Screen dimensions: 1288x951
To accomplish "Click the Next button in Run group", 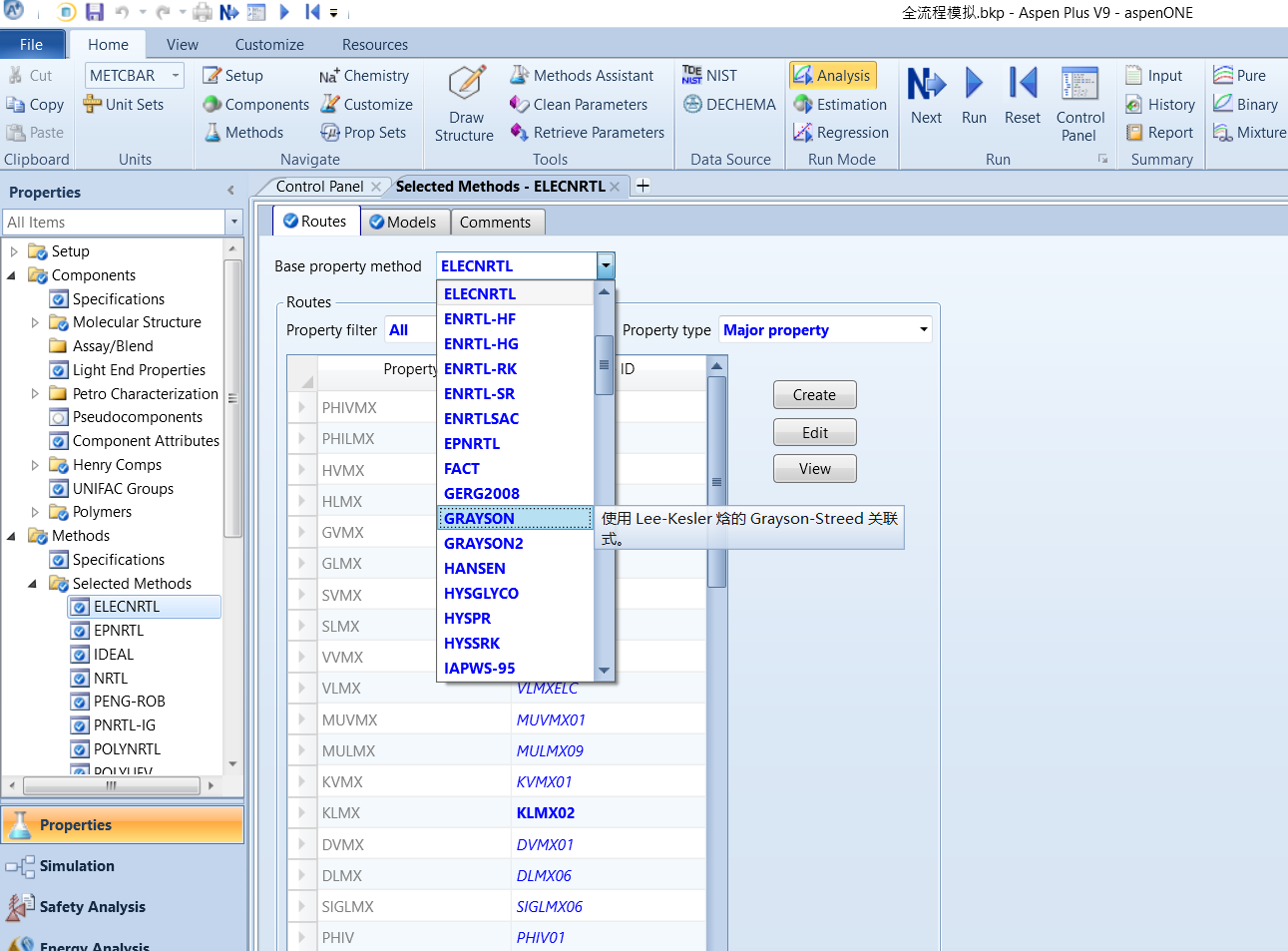I will click(926, 96).
